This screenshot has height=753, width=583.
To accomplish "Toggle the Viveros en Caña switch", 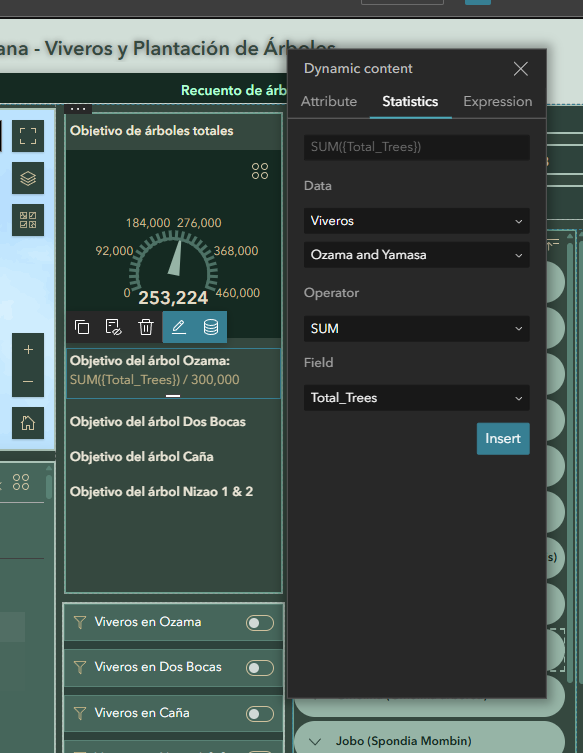I will pyautogui.click(x=260, y=714).
